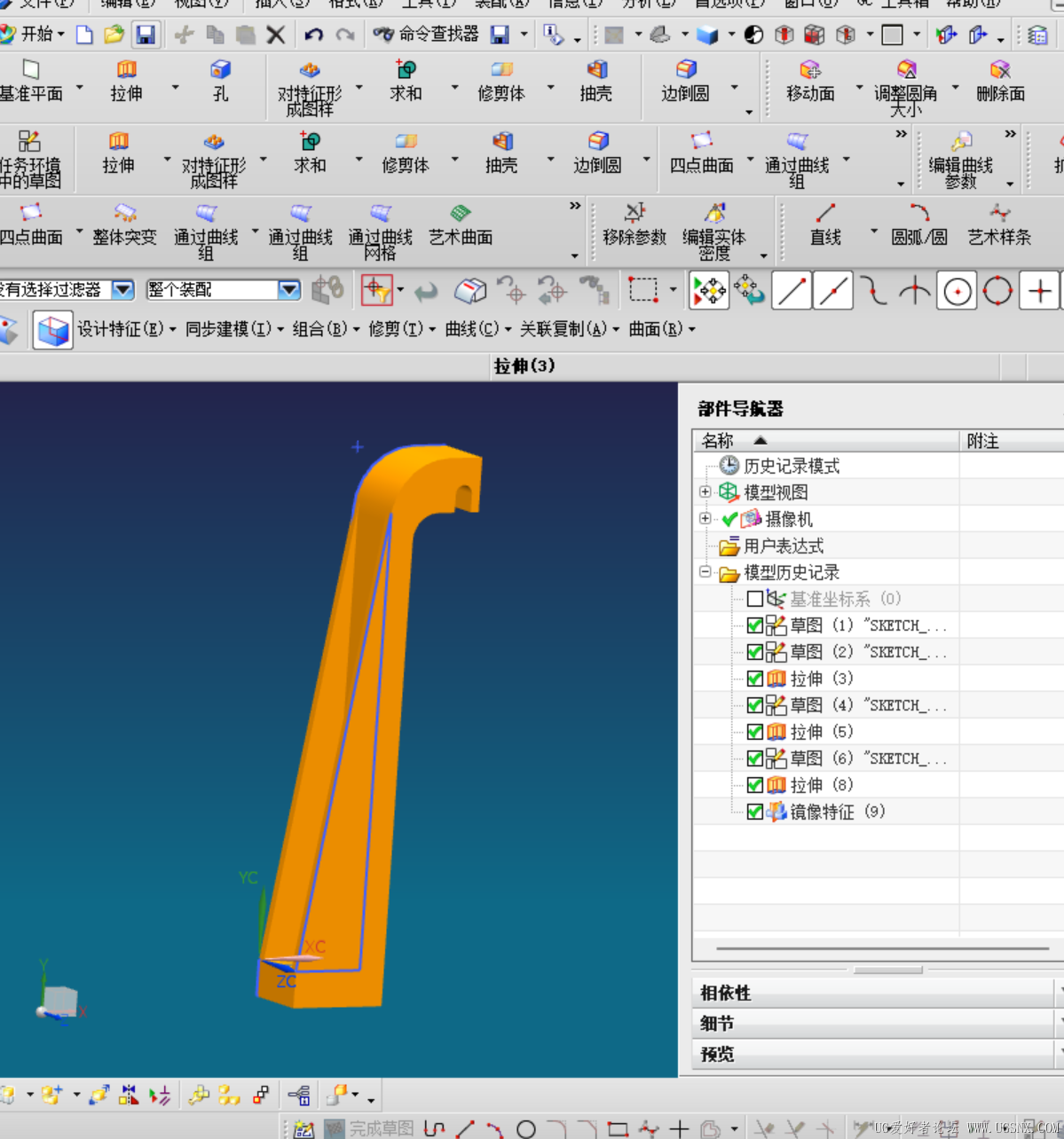Open the selection filter 过滤器 dropdown
Image resolution: width=1064 pixels, height=1139 pixels.
122,290
